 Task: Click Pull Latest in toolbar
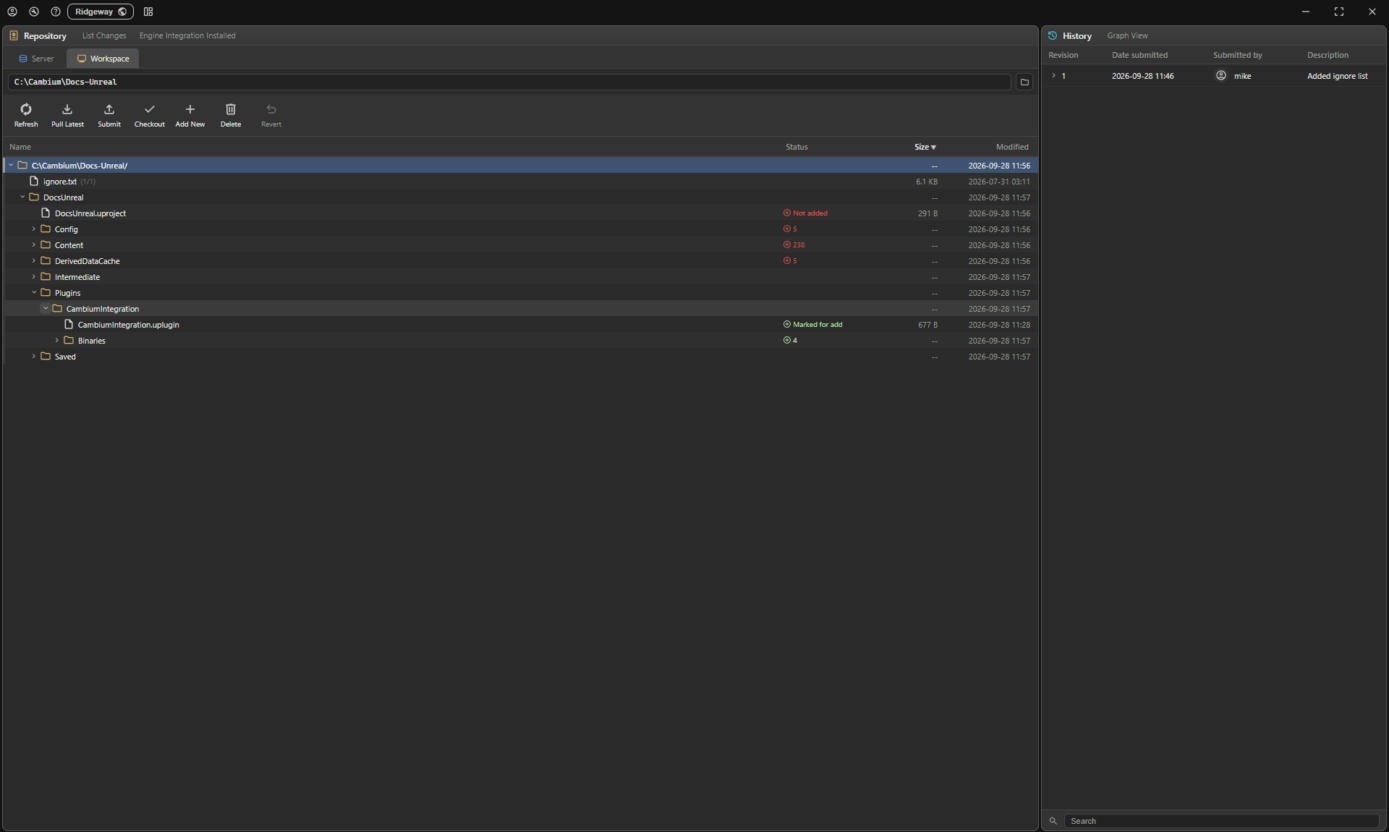click(x=67, y=115)
